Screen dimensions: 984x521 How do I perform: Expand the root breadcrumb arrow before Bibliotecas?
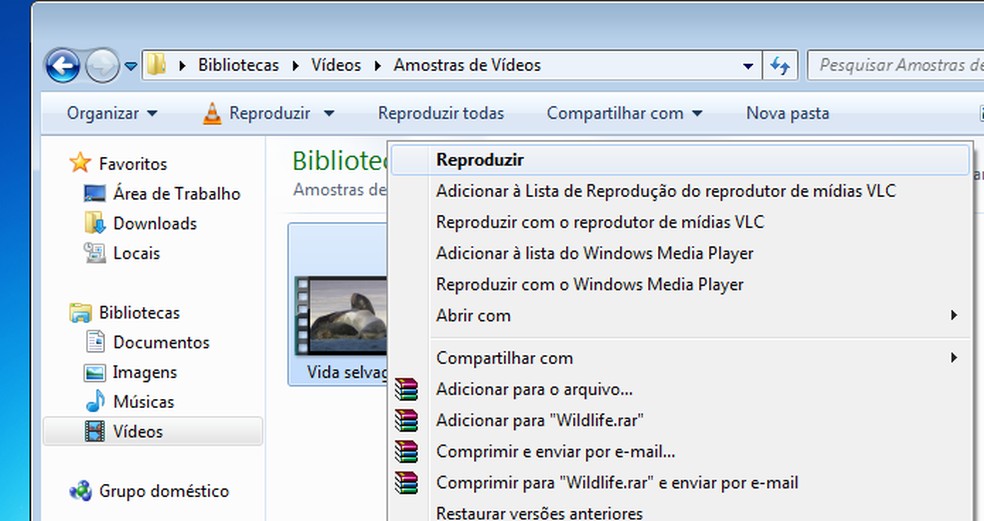pos(182,65)
